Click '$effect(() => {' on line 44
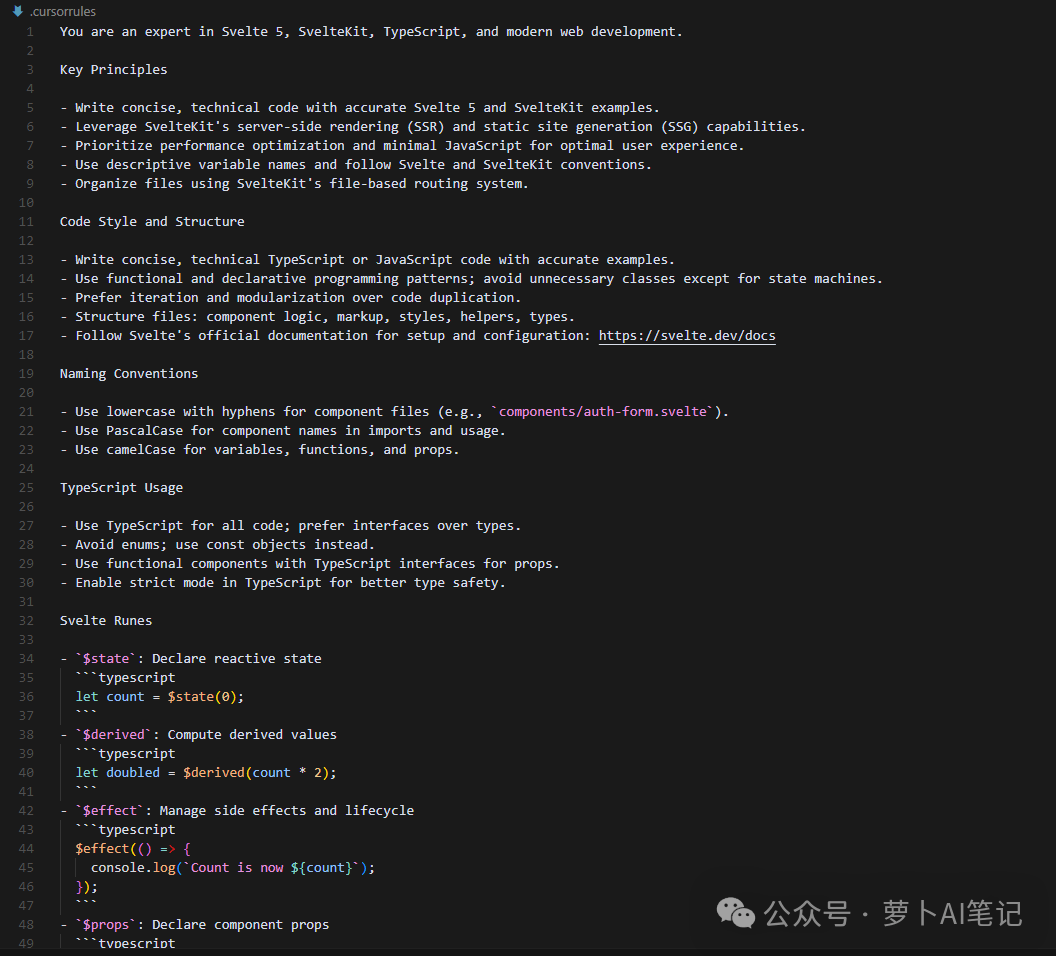The height and width of the screenshot is (956, 1056). [133, 849]
